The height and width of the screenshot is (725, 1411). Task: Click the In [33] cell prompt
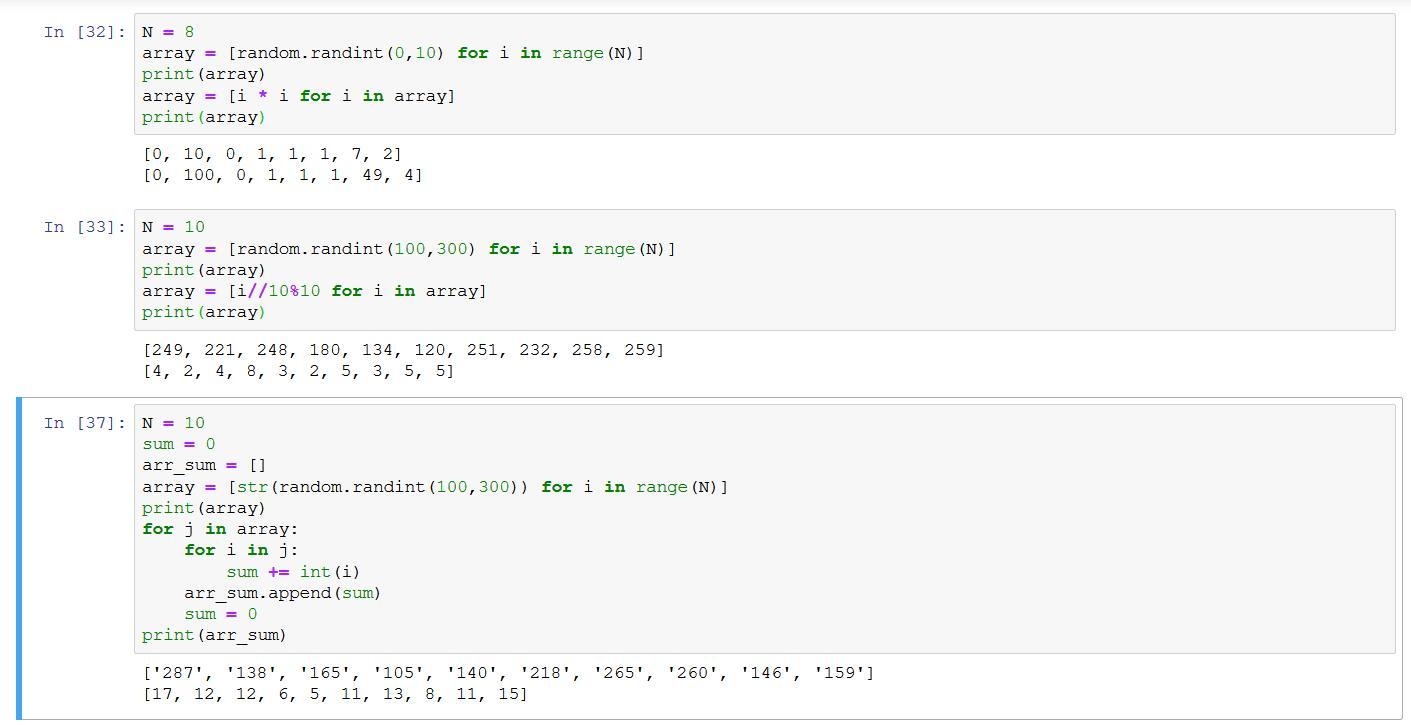[84, 227]
